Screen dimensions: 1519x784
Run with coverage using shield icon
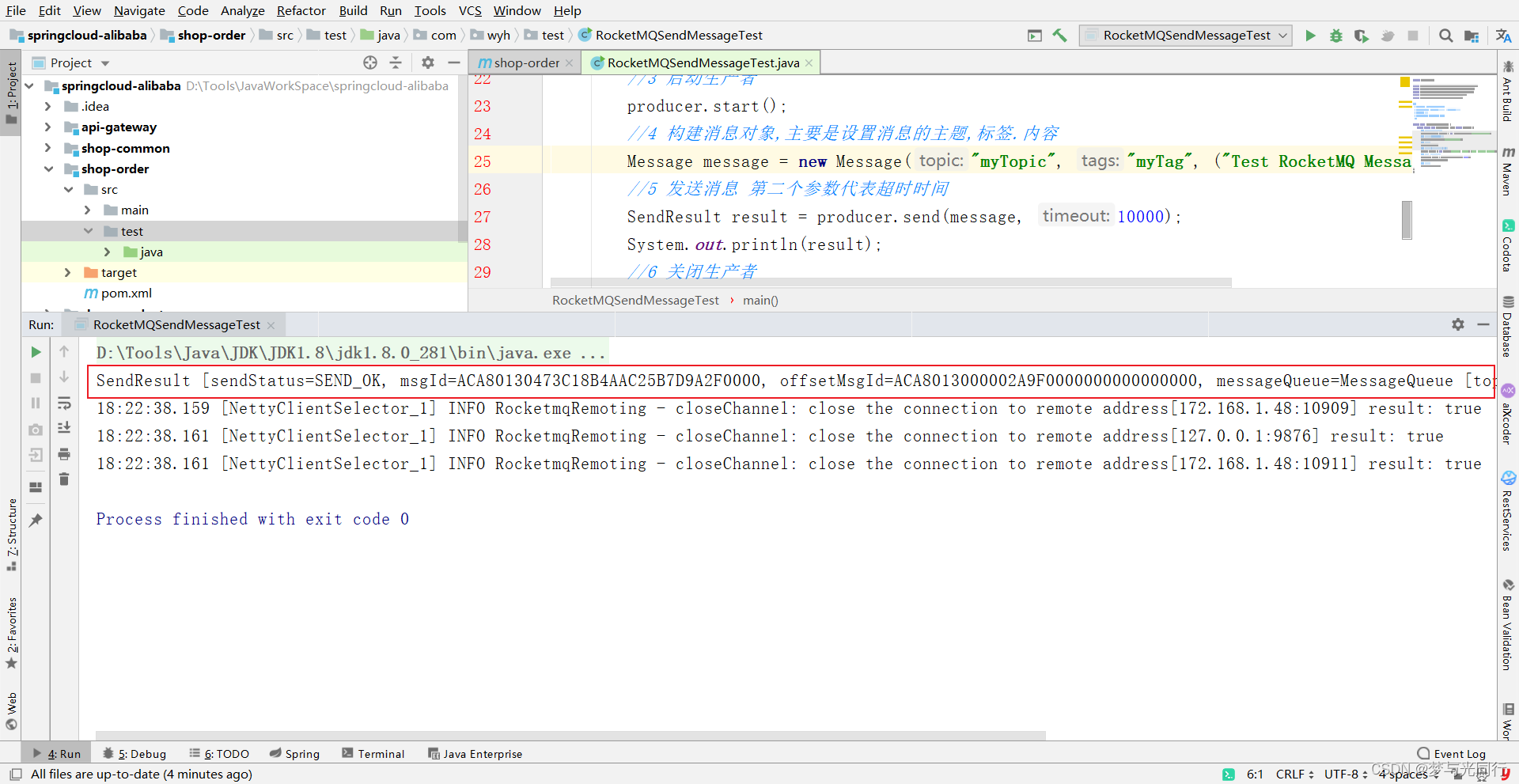point(1362,36)
